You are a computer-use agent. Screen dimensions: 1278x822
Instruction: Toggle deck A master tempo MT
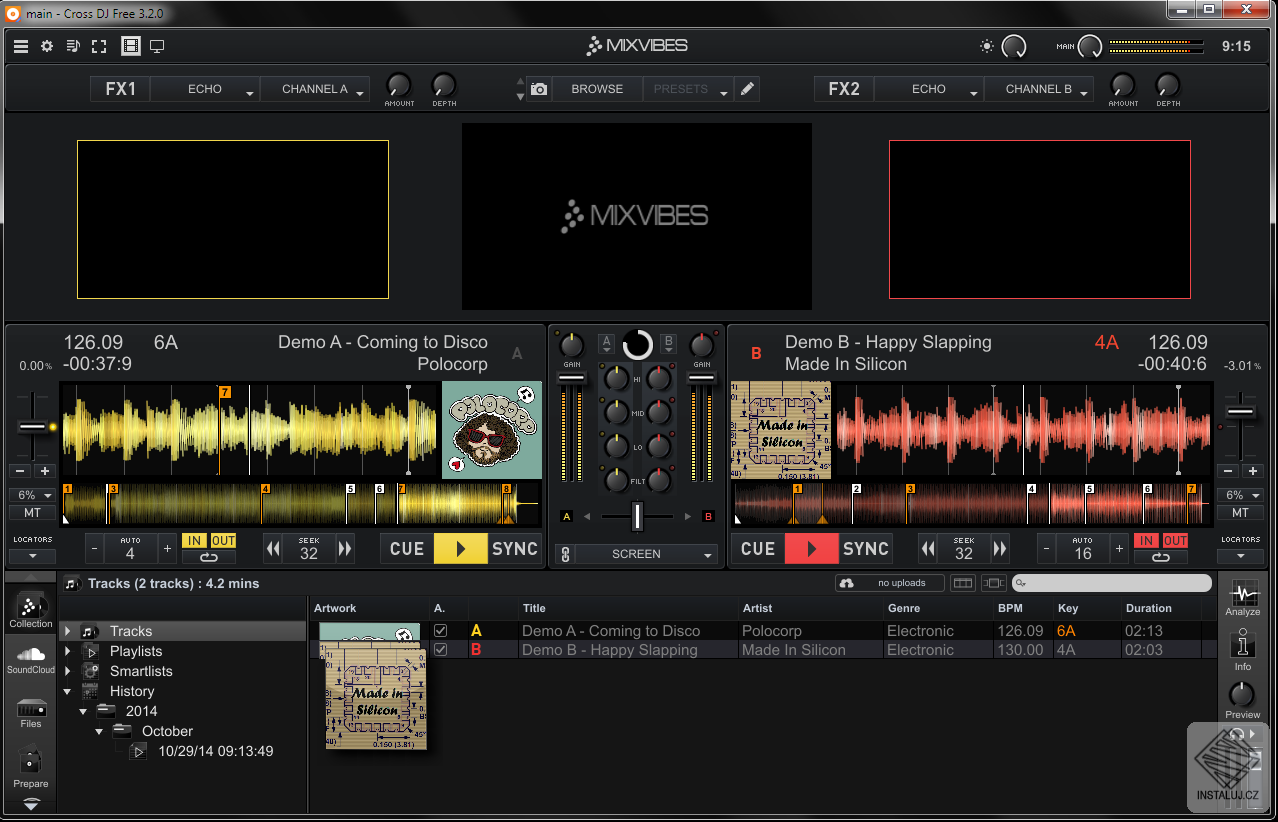click(x=32, y=513)
